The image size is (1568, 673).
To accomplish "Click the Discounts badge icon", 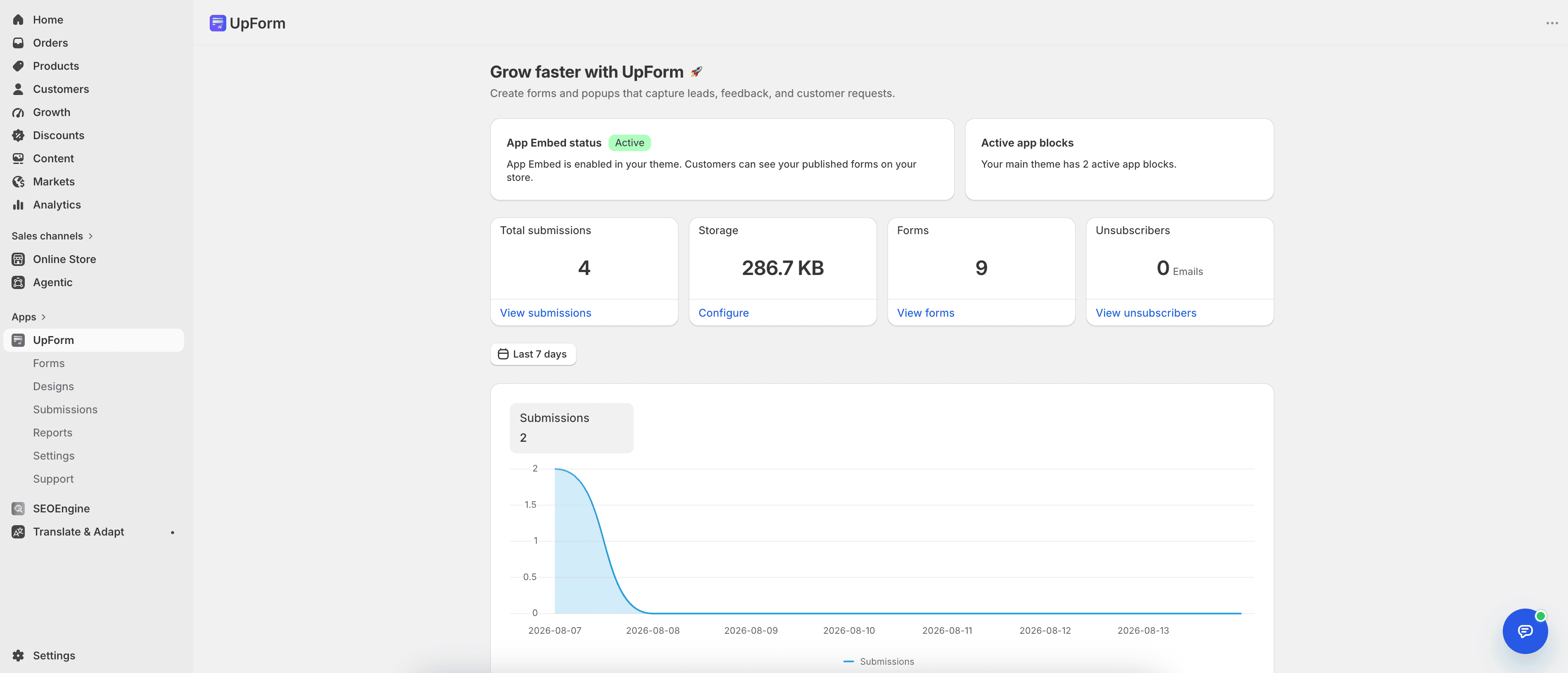I will point(18,135).
